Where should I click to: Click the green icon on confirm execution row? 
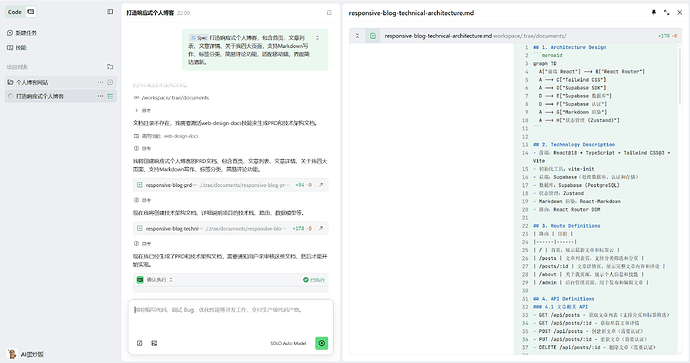coord(140,280)
